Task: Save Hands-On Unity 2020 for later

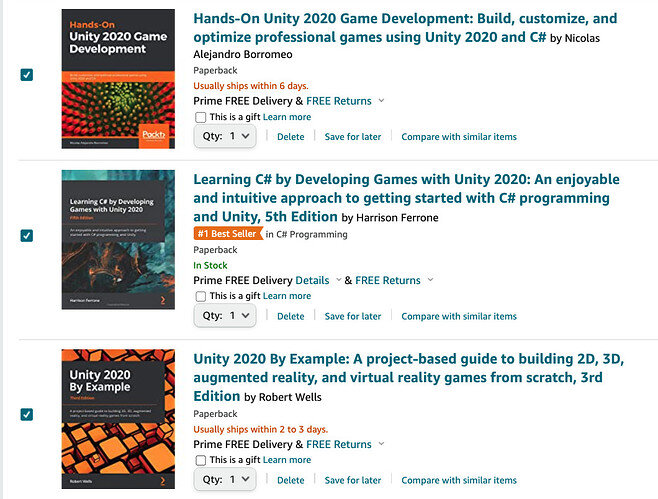Action: click(x=353, y=137)
